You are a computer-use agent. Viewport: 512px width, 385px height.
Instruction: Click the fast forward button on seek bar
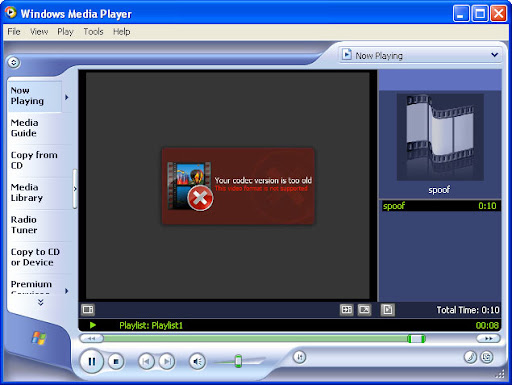[x=488, y=339]
